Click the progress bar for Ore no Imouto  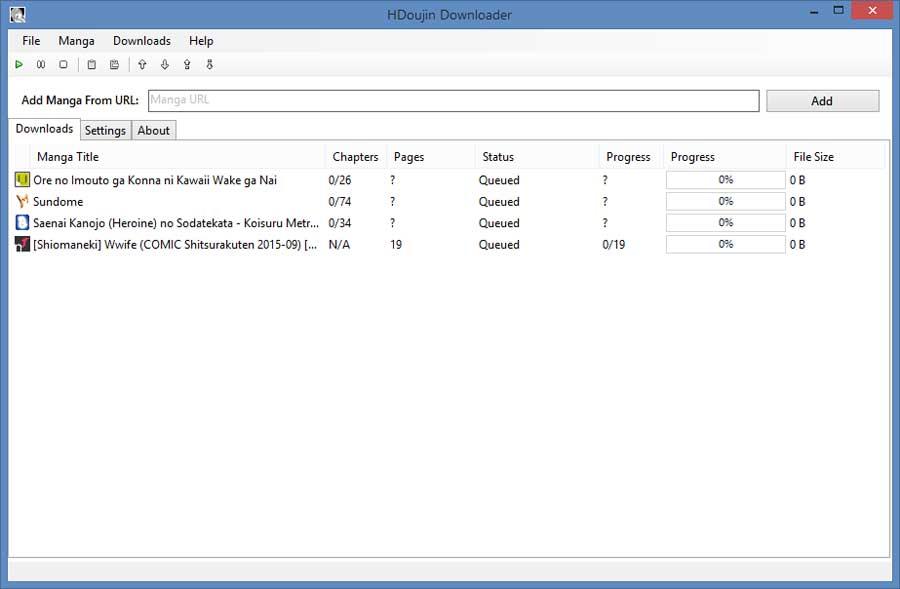[x=726, y=180]
